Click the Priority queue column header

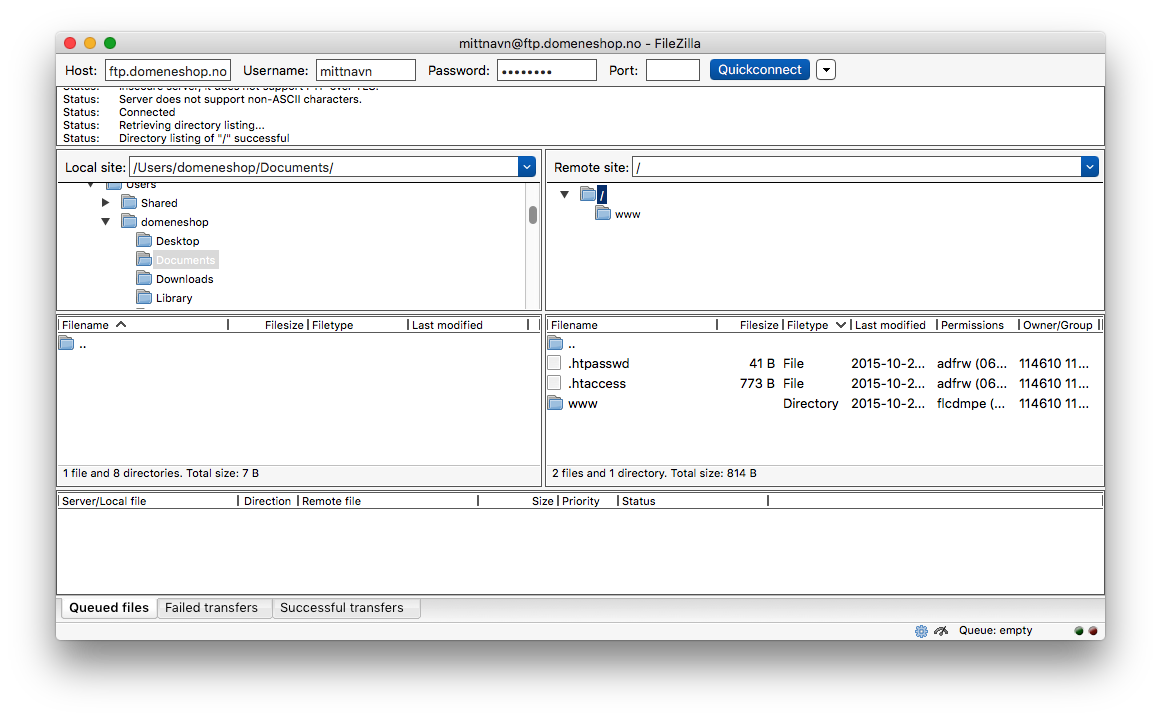click(x=588, y=501)
